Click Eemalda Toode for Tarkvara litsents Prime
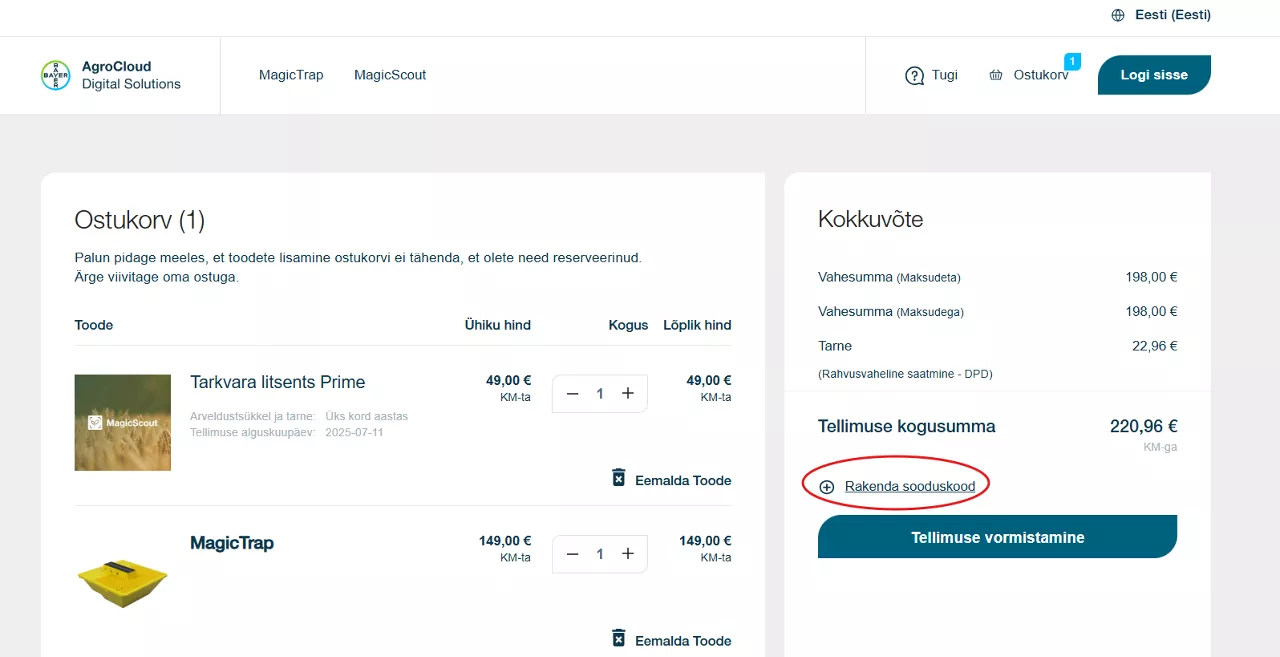 683,480
